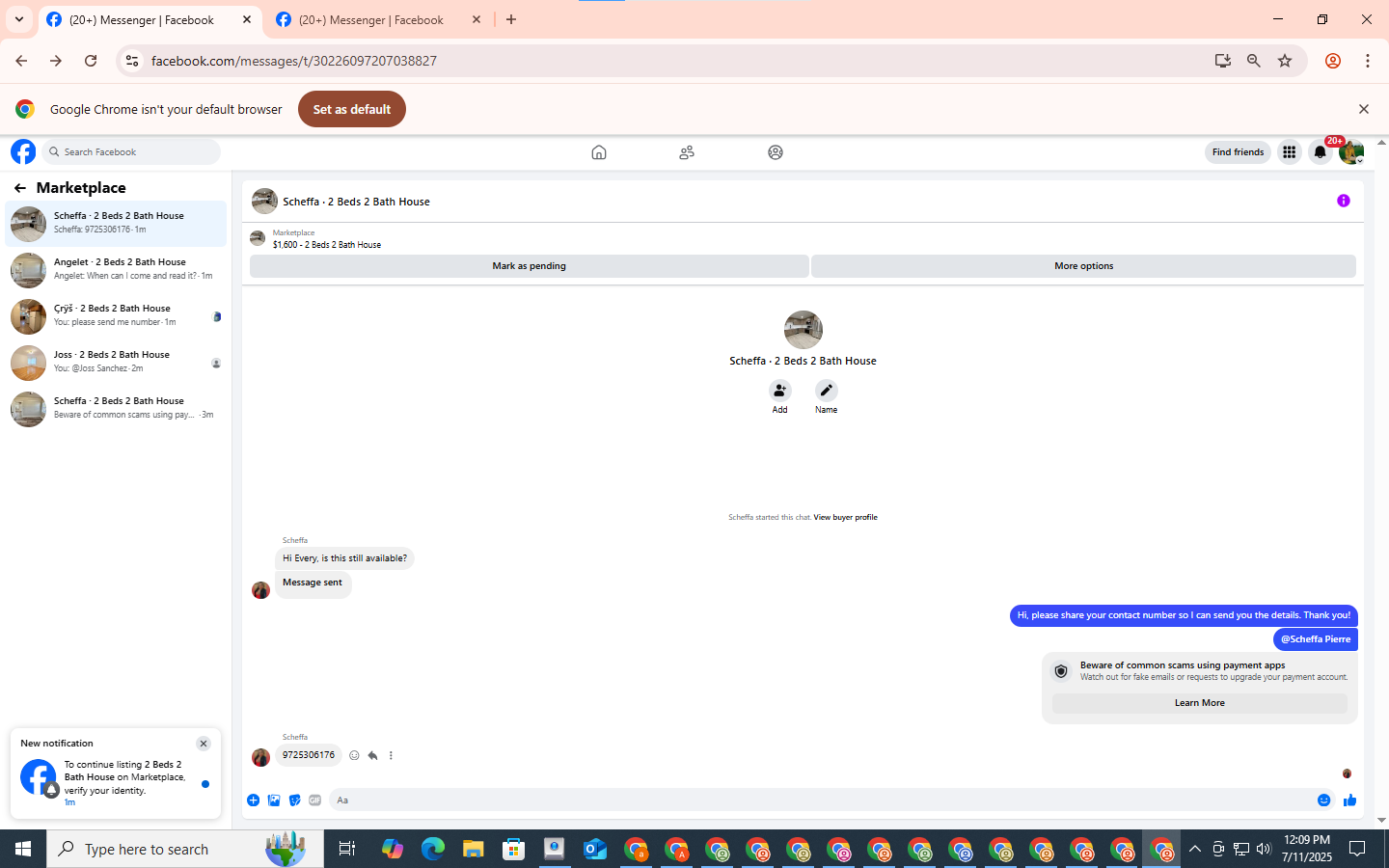Click the @Scheffa Pierre mention message
The width and height of the screenshot is (1389, 868).
click(x=1316, y=639)
